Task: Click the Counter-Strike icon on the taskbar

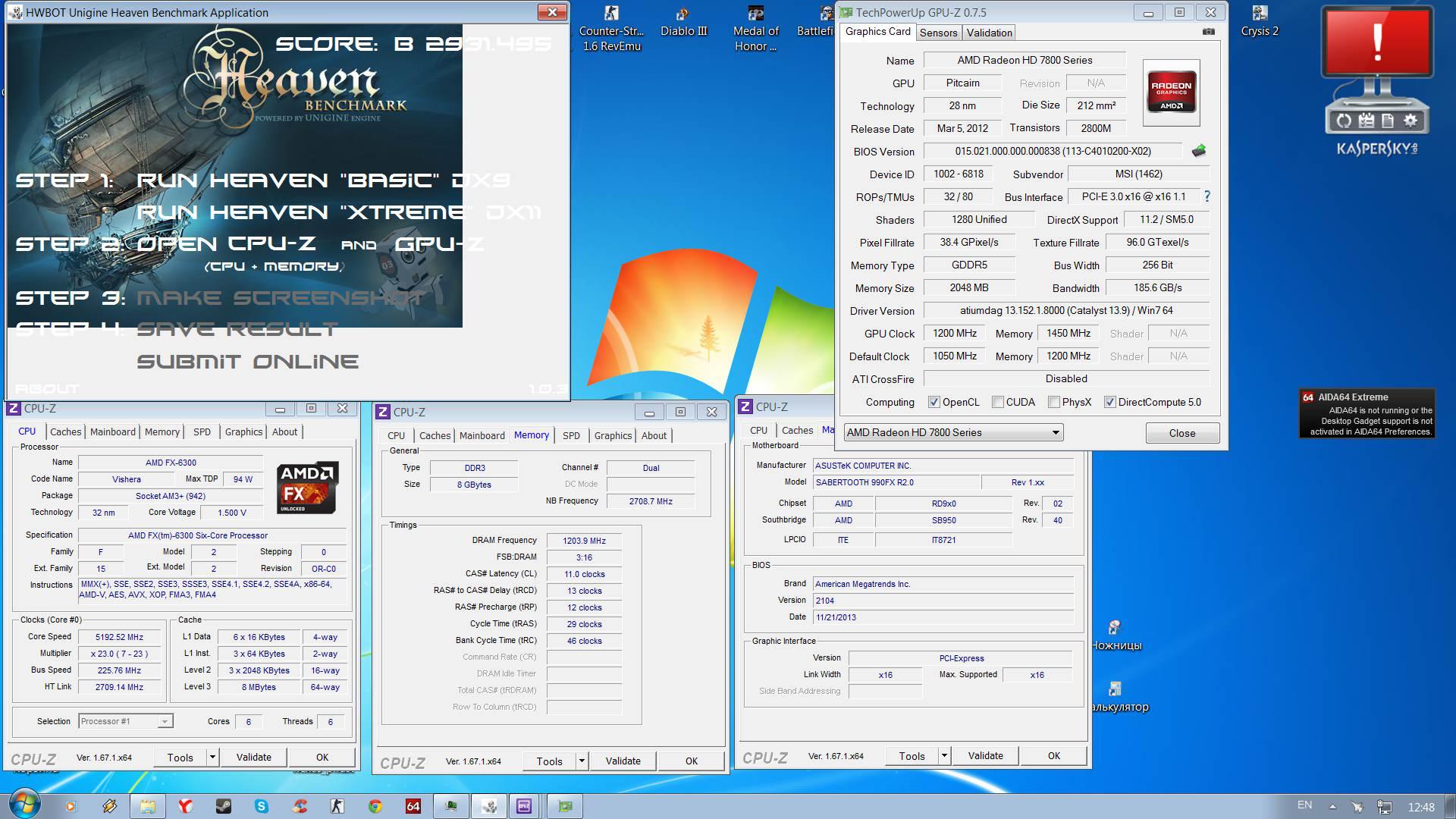Action: [x=337, y=806]
